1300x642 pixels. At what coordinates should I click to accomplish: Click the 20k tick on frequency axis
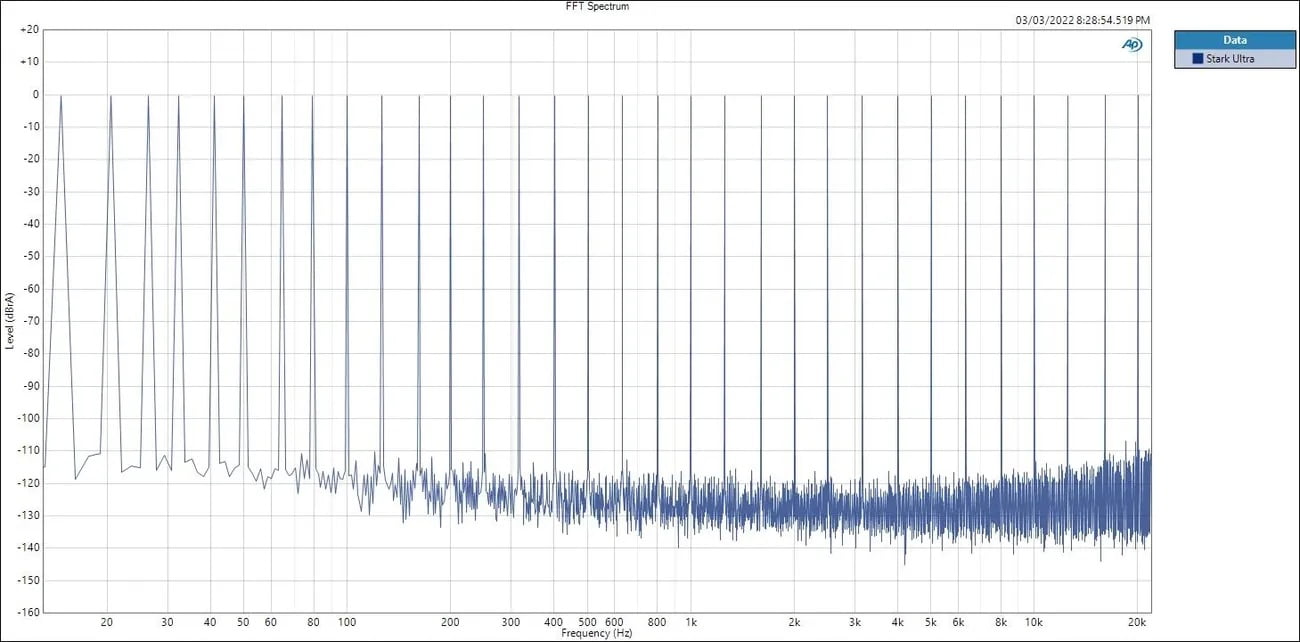tap(1137, 622)
